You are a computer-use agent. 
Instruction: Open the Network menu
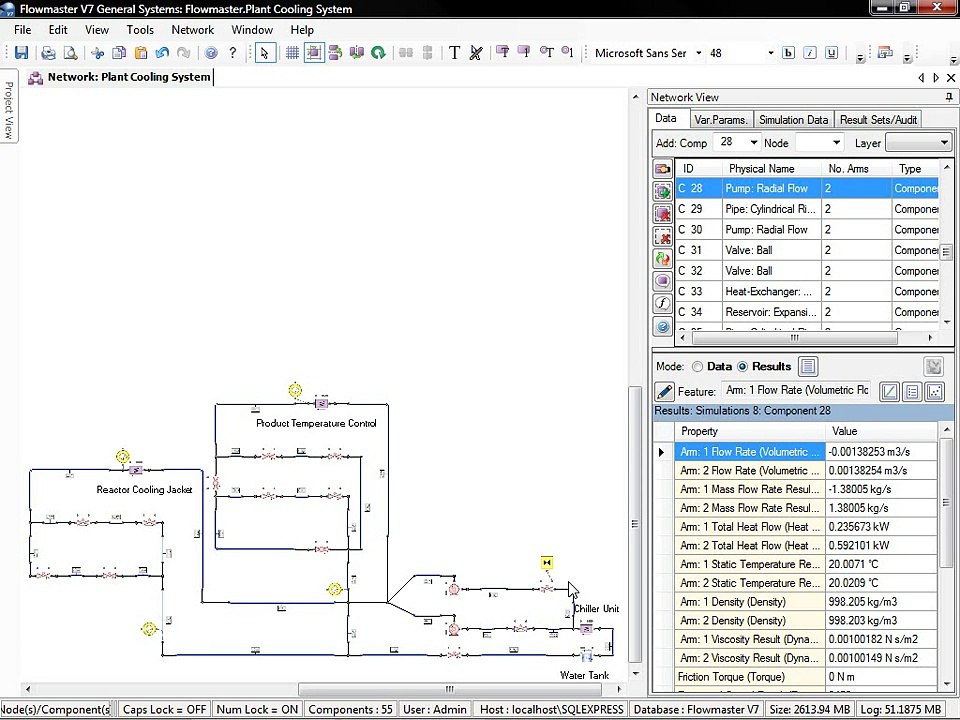pyautogui.click(x=192, y=30)
